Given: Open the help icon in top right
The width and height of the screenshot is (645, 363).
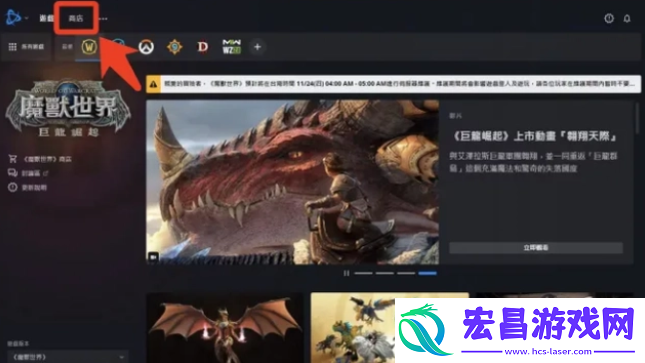Looking at the screenshot, I should 609,18.
